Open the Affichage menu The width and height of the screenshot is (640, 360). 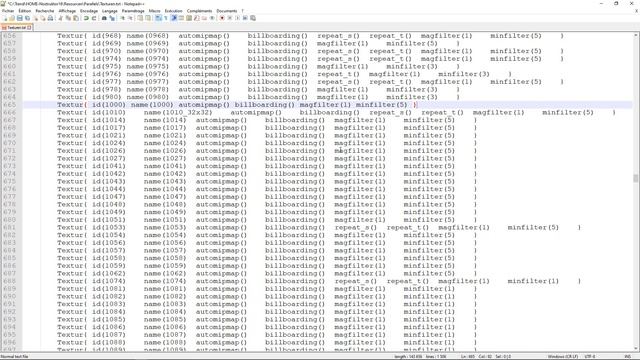point(67,11)
